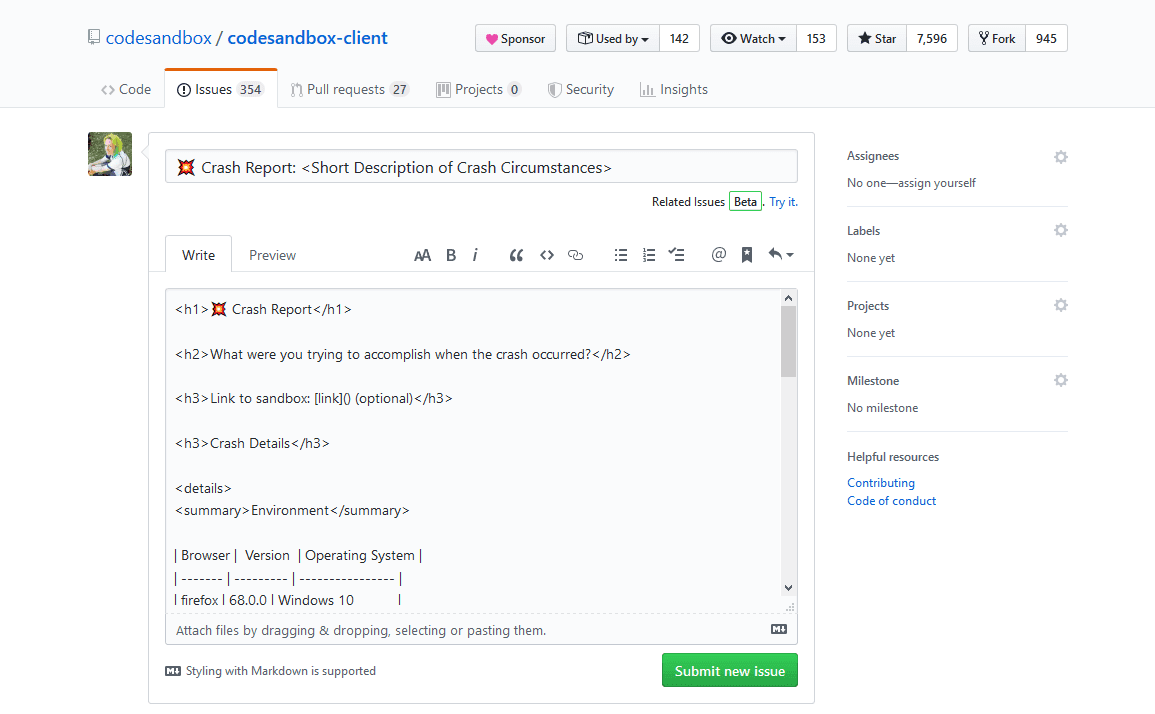The image size is (1155, 714).
Task: Add a task list
Action: [676, 254]
